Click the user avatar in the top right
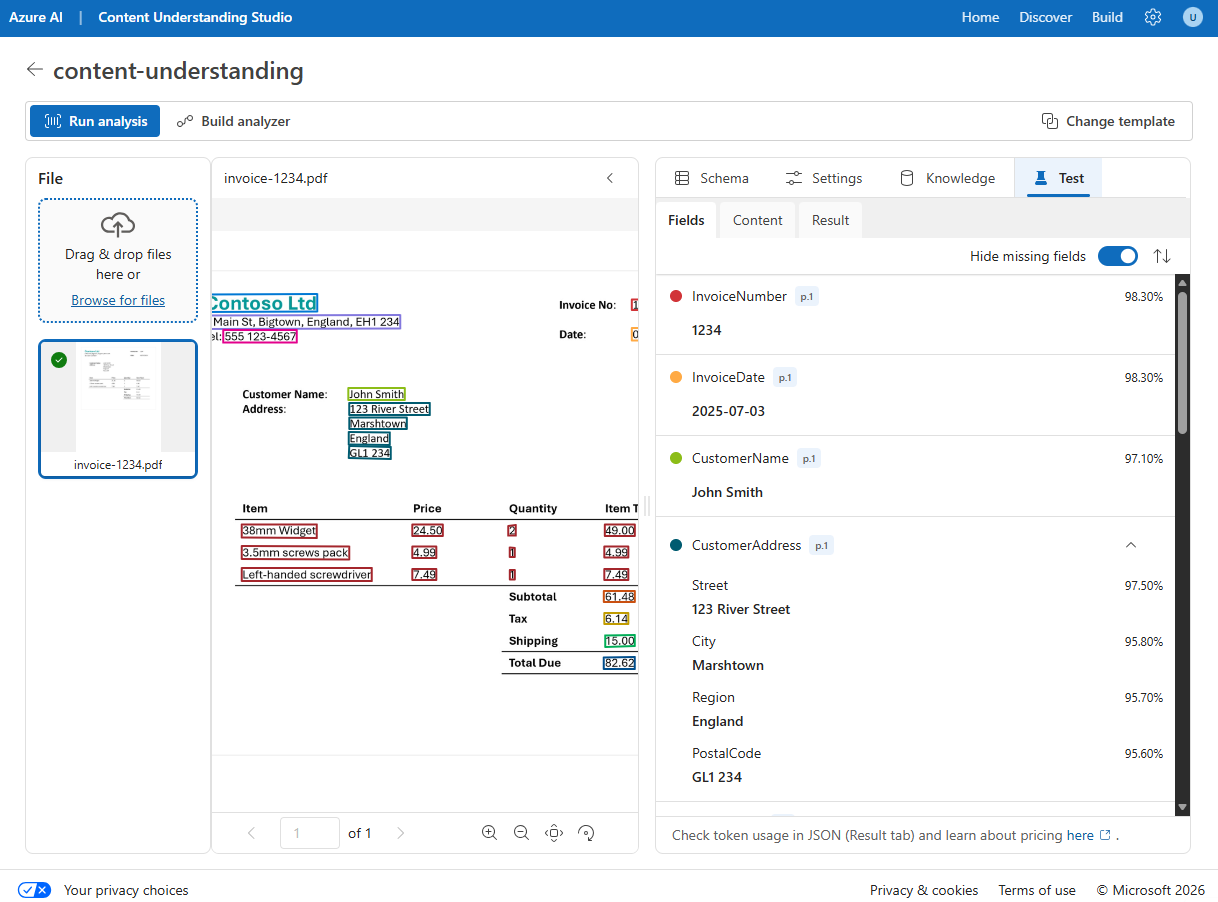This screenshot has width=1218, height=902. point(1193,17)
